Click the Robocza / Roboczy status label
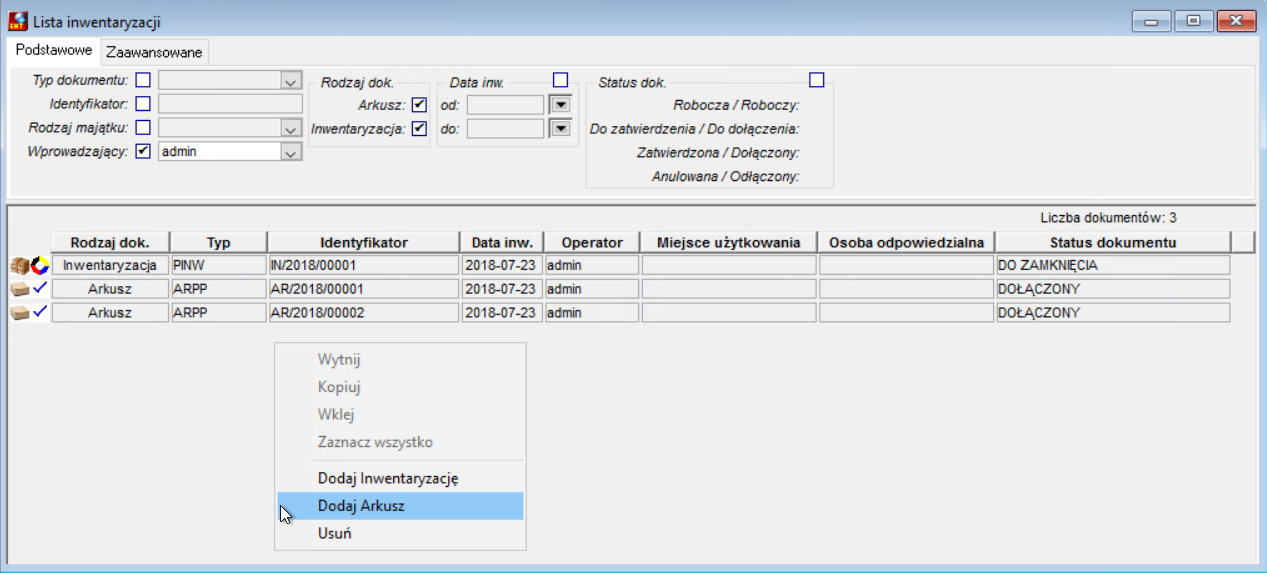The image size is (1267, 573). (738, 104)
